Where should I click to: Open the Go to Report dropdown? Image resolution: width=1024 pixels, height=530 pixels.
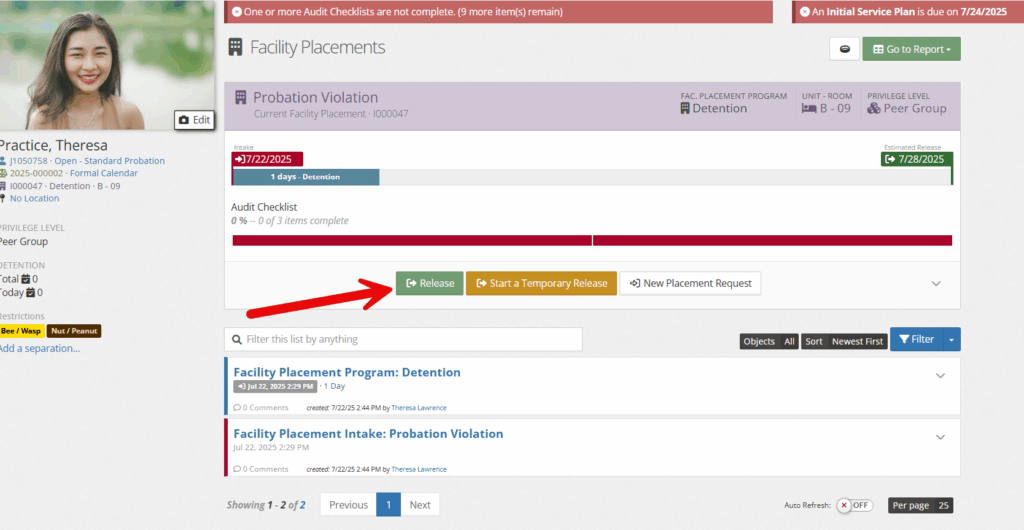pos(912,49)
